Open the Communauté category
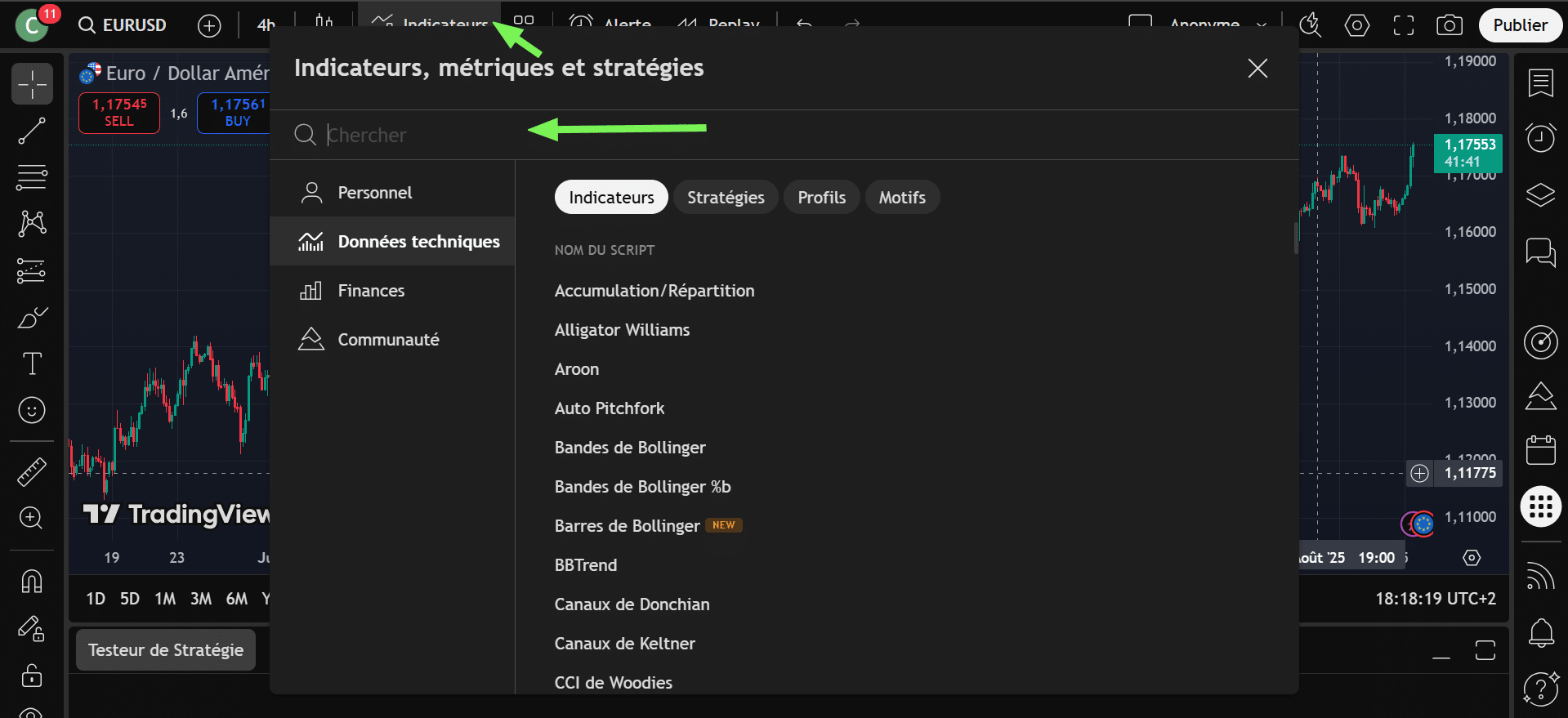 coord(388,340)
